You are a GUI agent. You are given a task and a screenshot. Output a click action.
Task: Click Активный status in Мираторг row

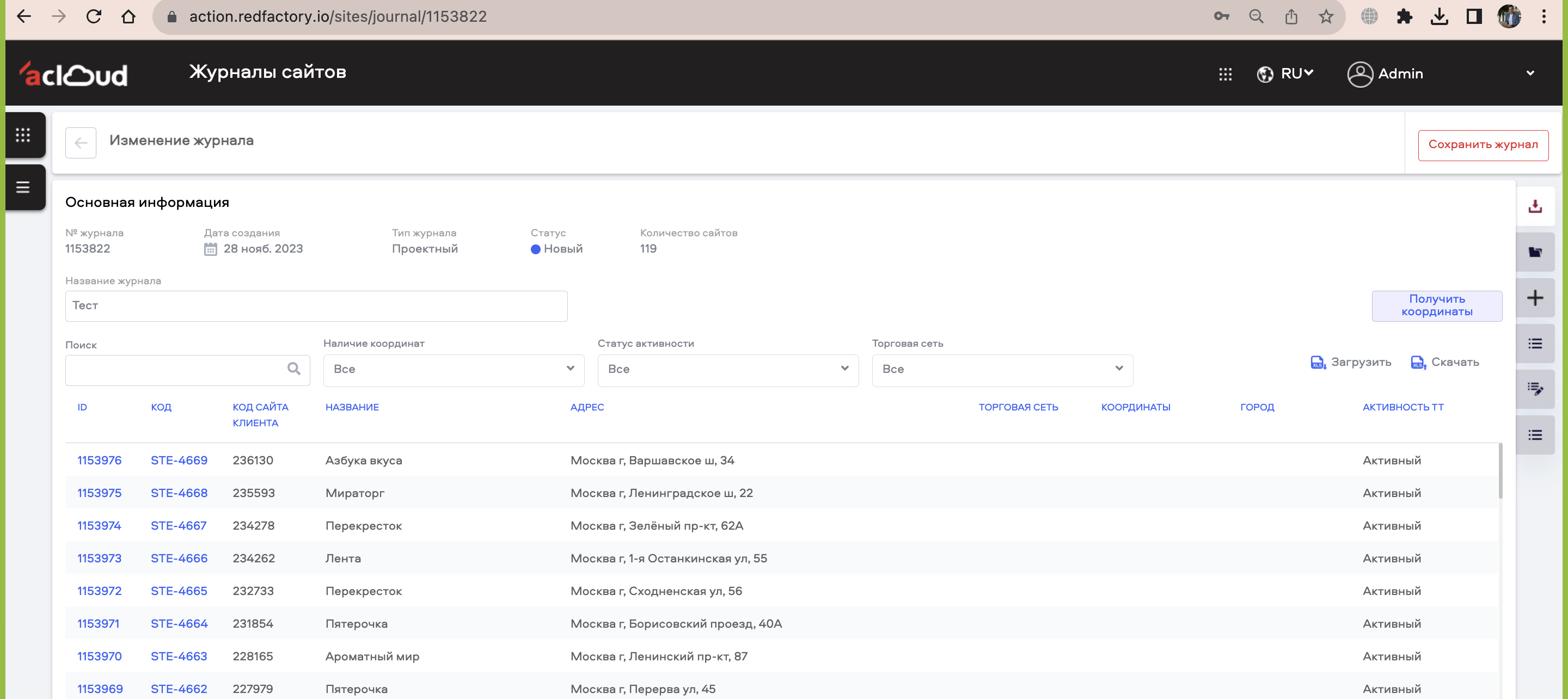[1392, 493]
